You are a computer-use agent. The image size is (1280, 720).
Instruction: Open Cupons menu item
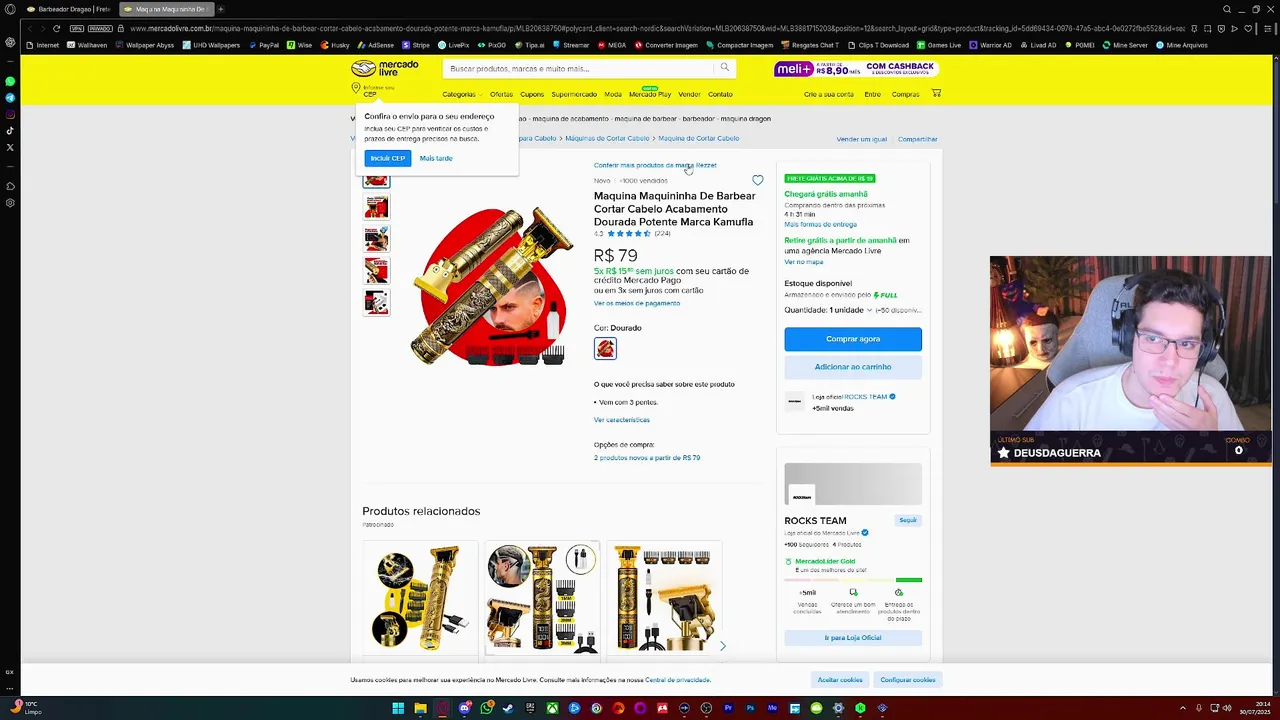(x=532, y=94)
